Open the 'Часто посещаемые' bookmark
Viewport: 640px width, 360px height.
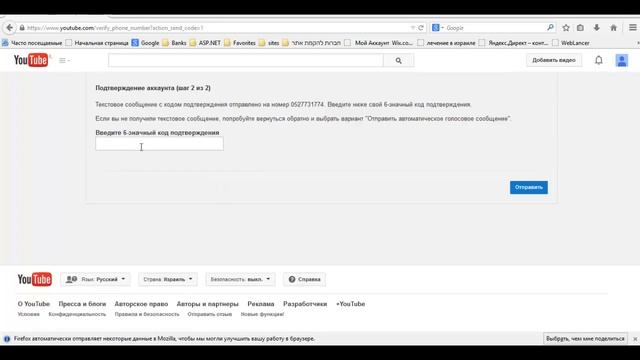pyautogui.click(x=32, y=43)
